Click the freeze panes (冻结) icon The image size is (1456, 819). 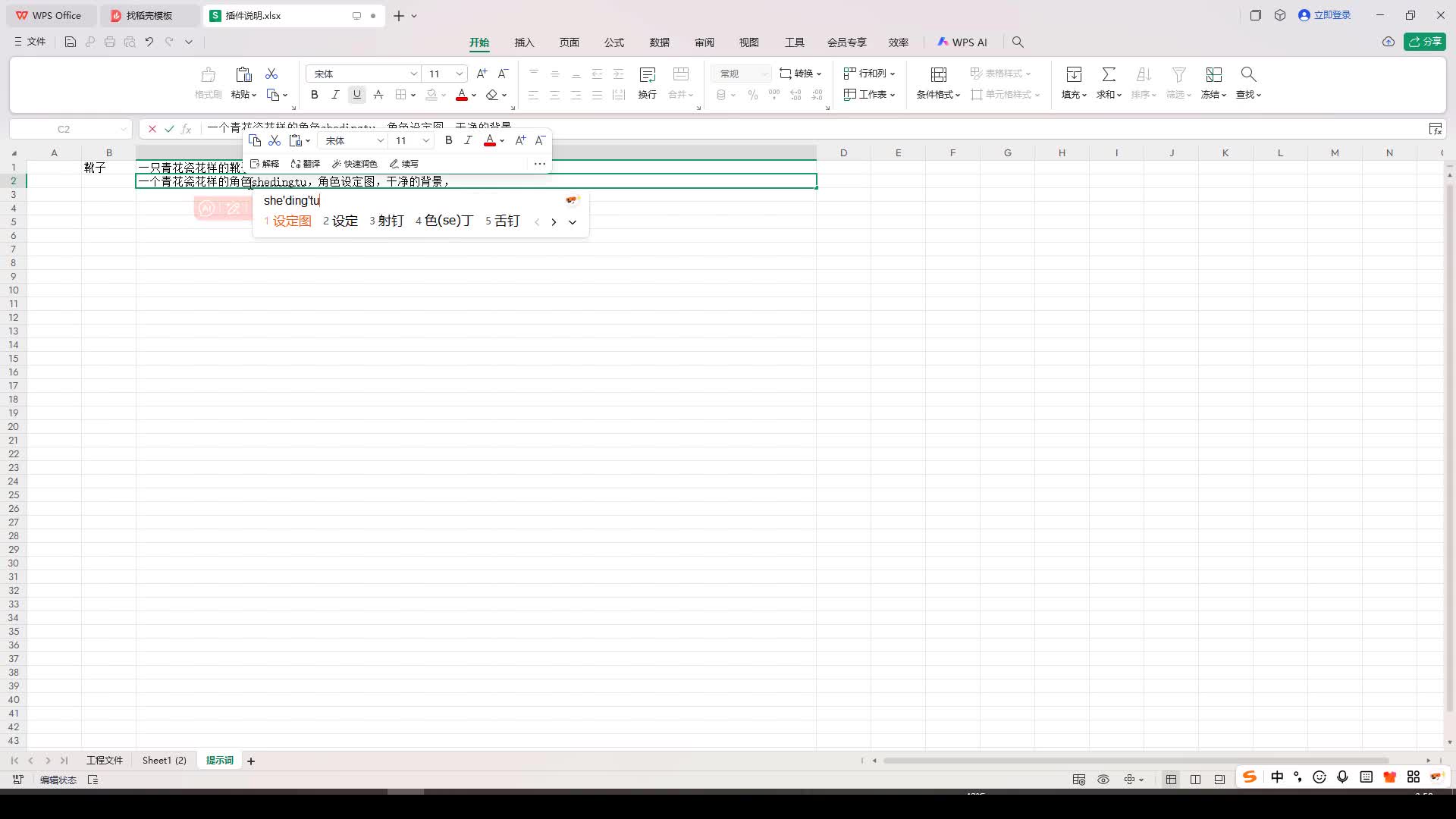click(1213, 74)
